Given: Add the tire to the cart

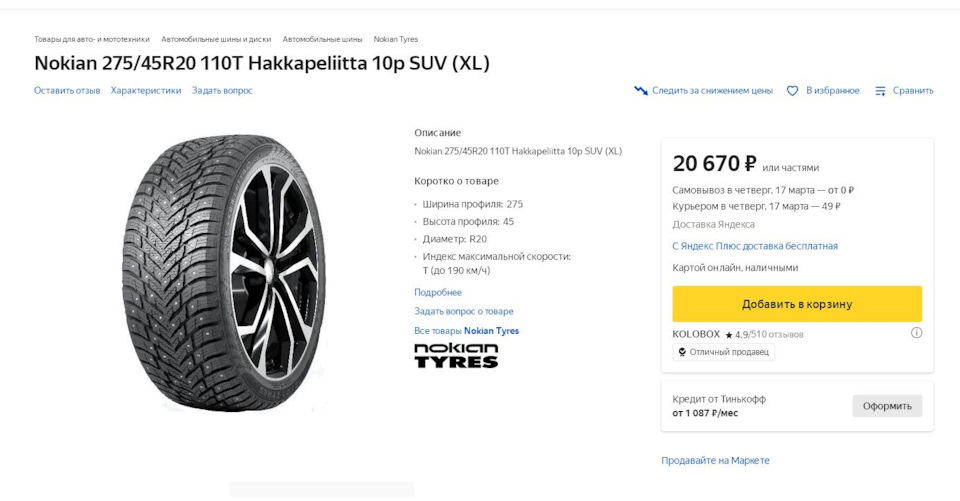Looking at the screenshot, I should coord(797,304).
